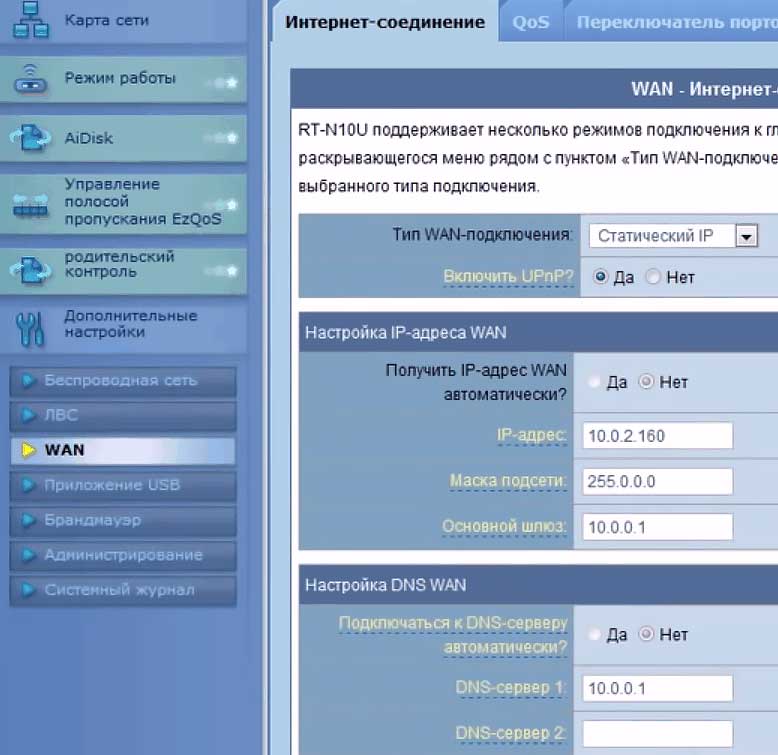Click the arrow icon beside Брандмауэр
Viewport: 778px width, 755px height.
(x=28, y=520)
